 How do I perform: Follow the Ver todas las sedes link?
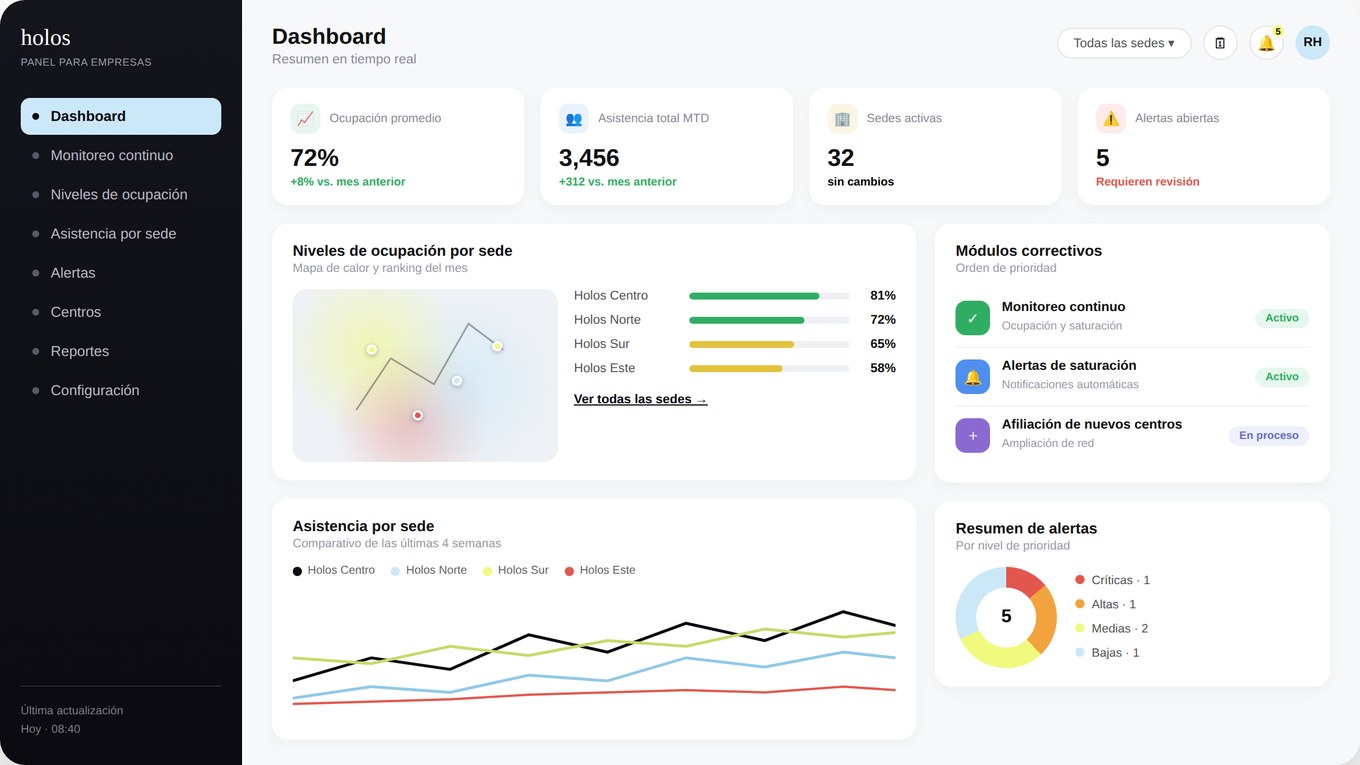641,399
